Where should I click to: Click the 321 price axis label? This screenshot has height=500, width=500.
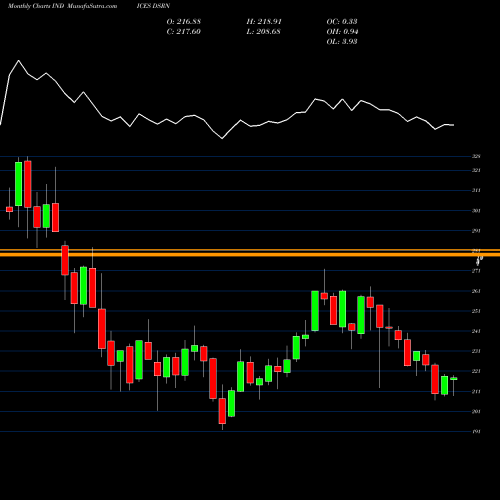click(x=476, y=170)
